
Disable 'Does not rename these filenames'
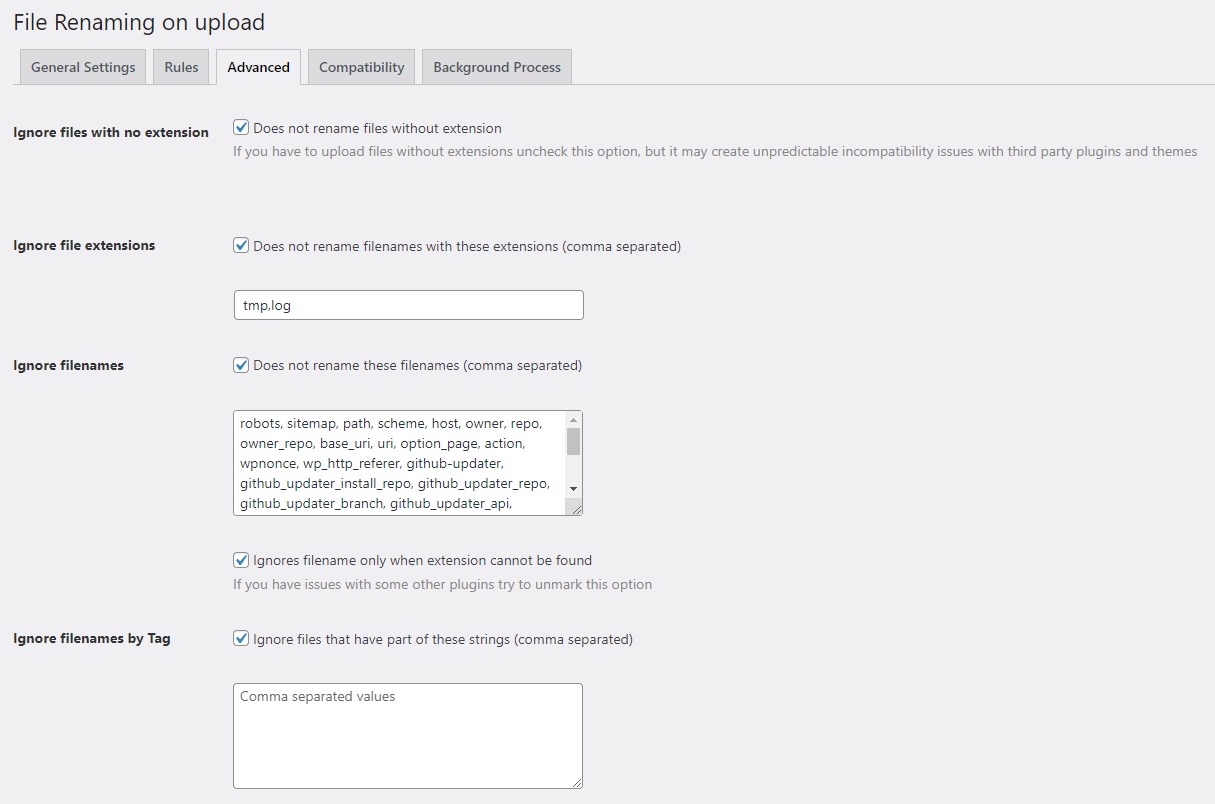[x=240, y=365]
